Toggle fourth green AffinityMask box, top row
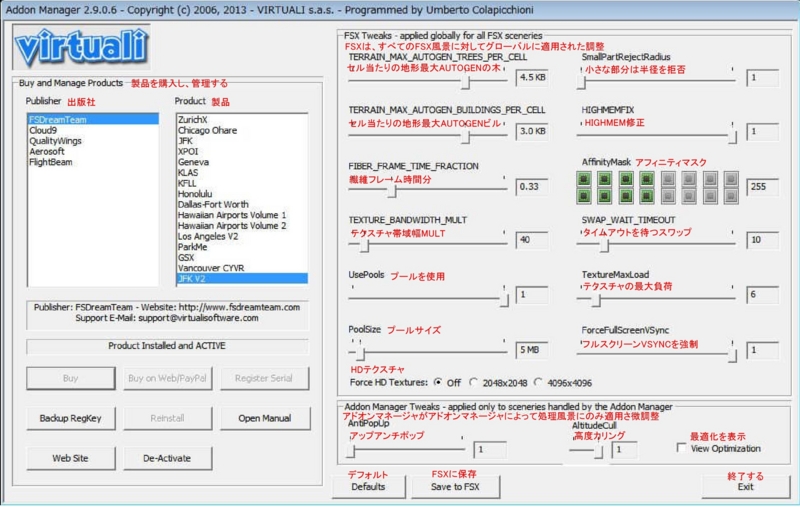 pos(647,179)
